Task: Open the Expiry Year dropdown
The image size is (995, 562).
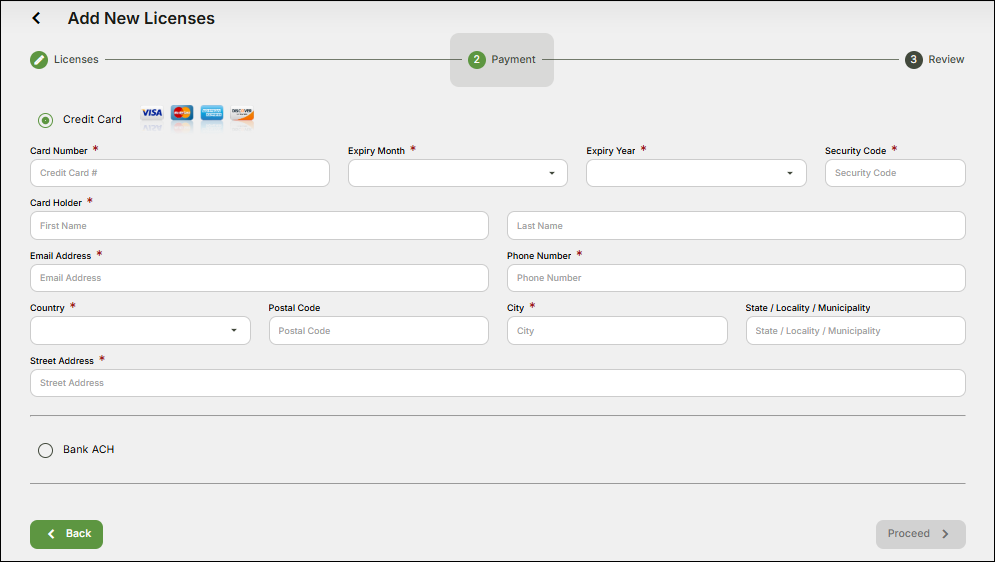Action: tap(696, 173)
